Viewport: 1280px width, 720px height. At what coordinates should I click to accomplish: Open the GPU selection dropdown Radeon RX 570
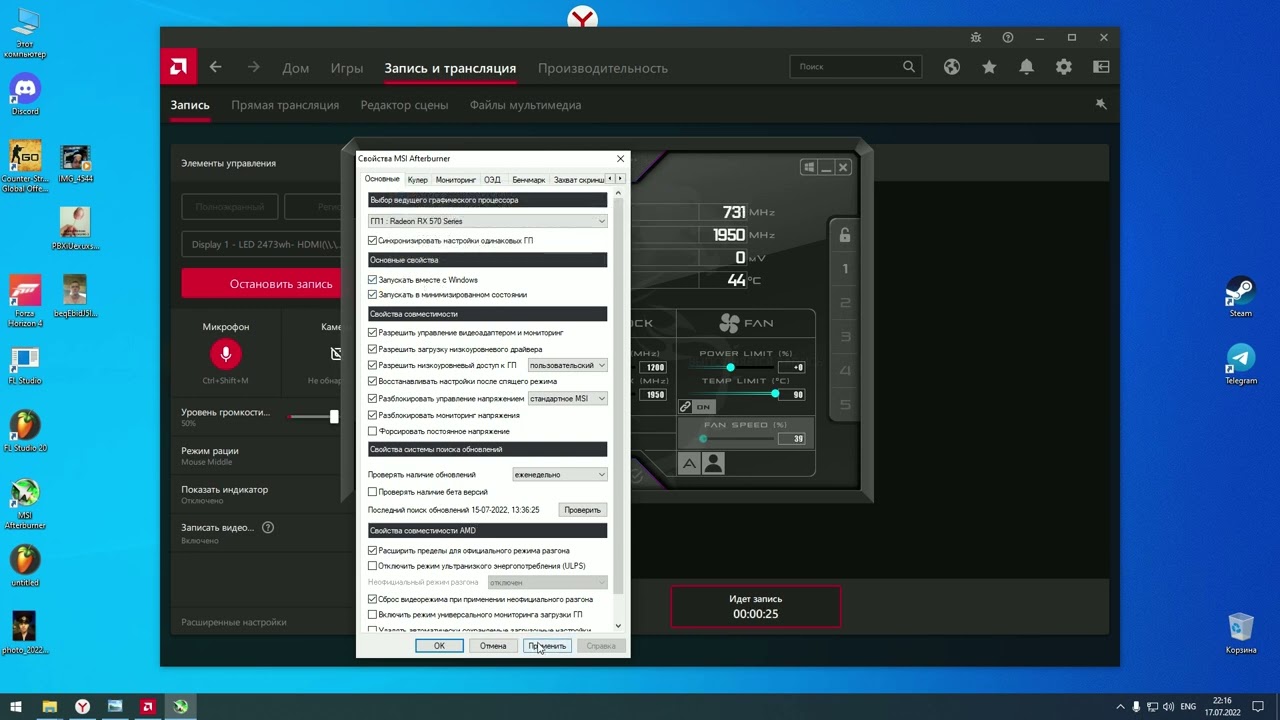(x=487, y=221)
